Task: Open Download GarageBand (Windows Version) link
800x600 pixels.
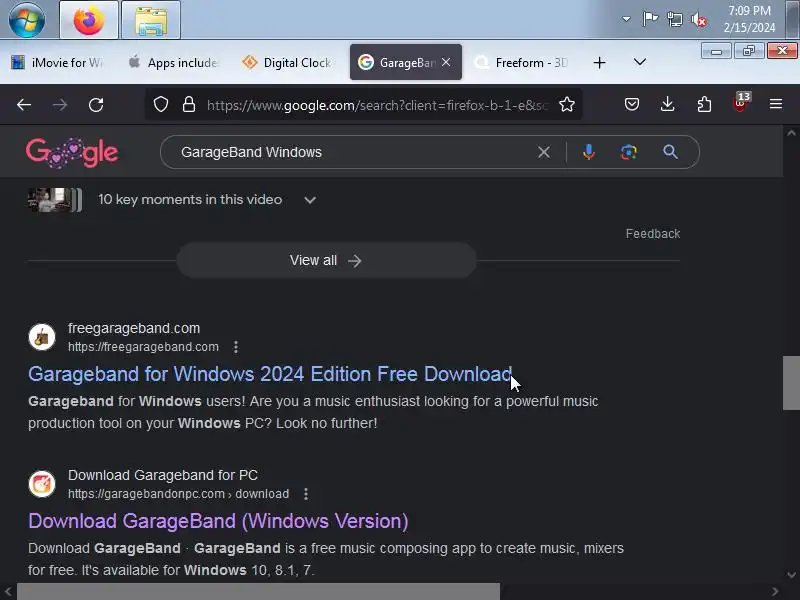Action: click(x=218, y=521)
